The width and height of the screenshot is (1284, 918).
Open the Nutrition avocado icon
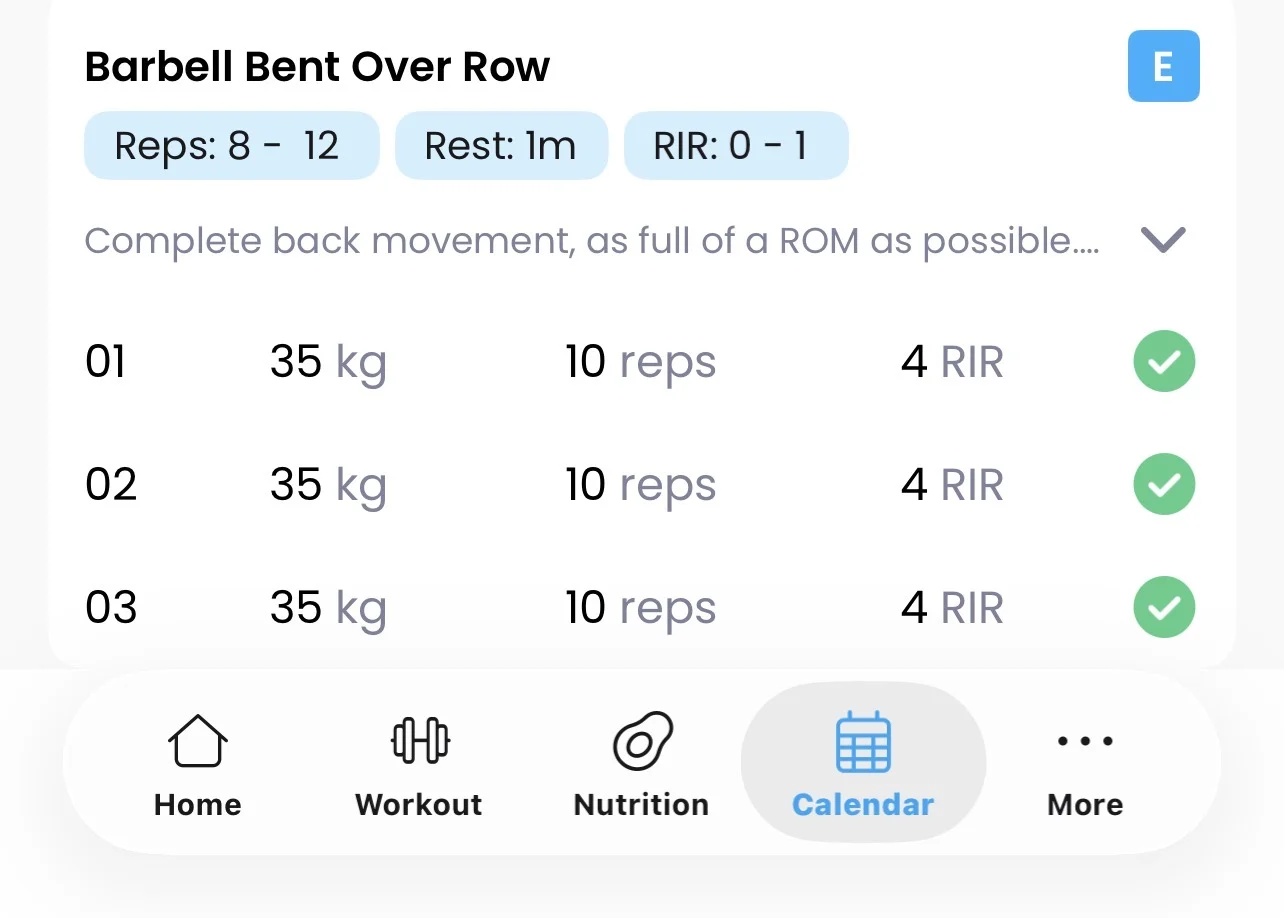click(642, 741)
